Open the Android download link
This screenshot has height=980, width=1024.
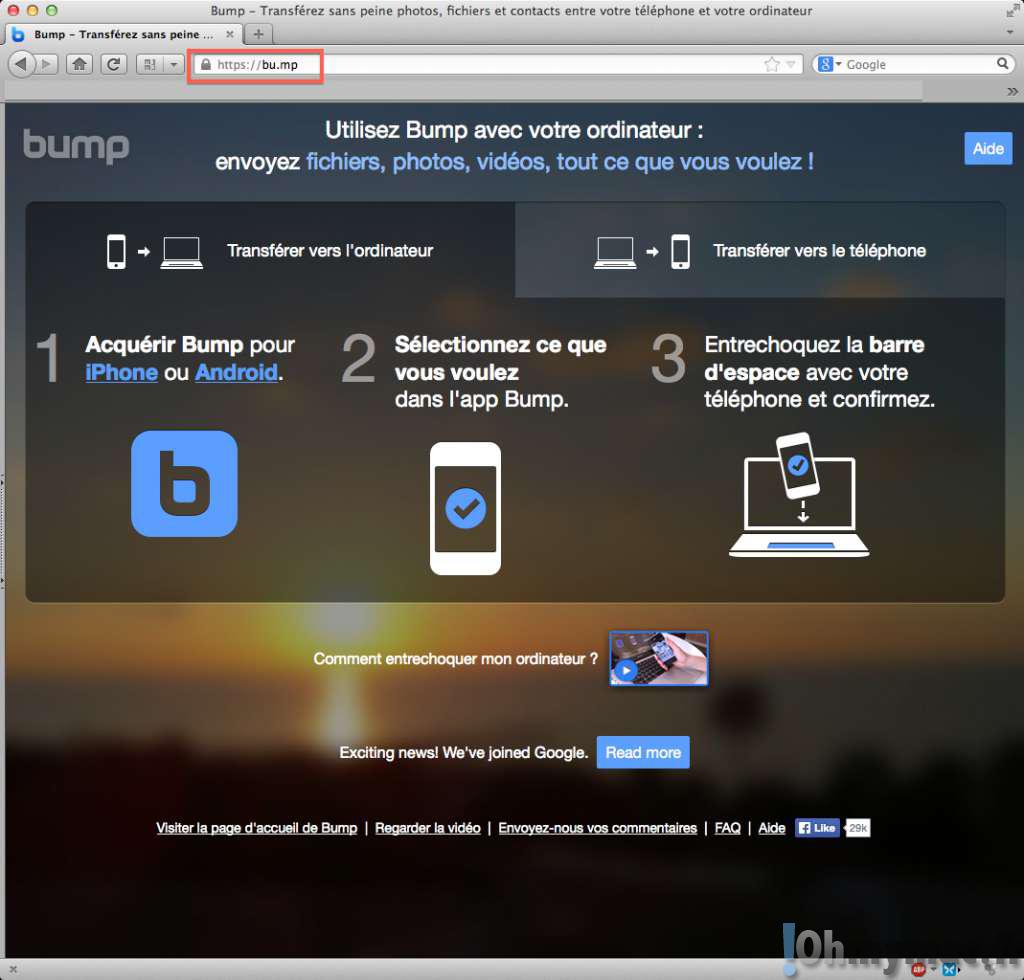coord(236,373)
